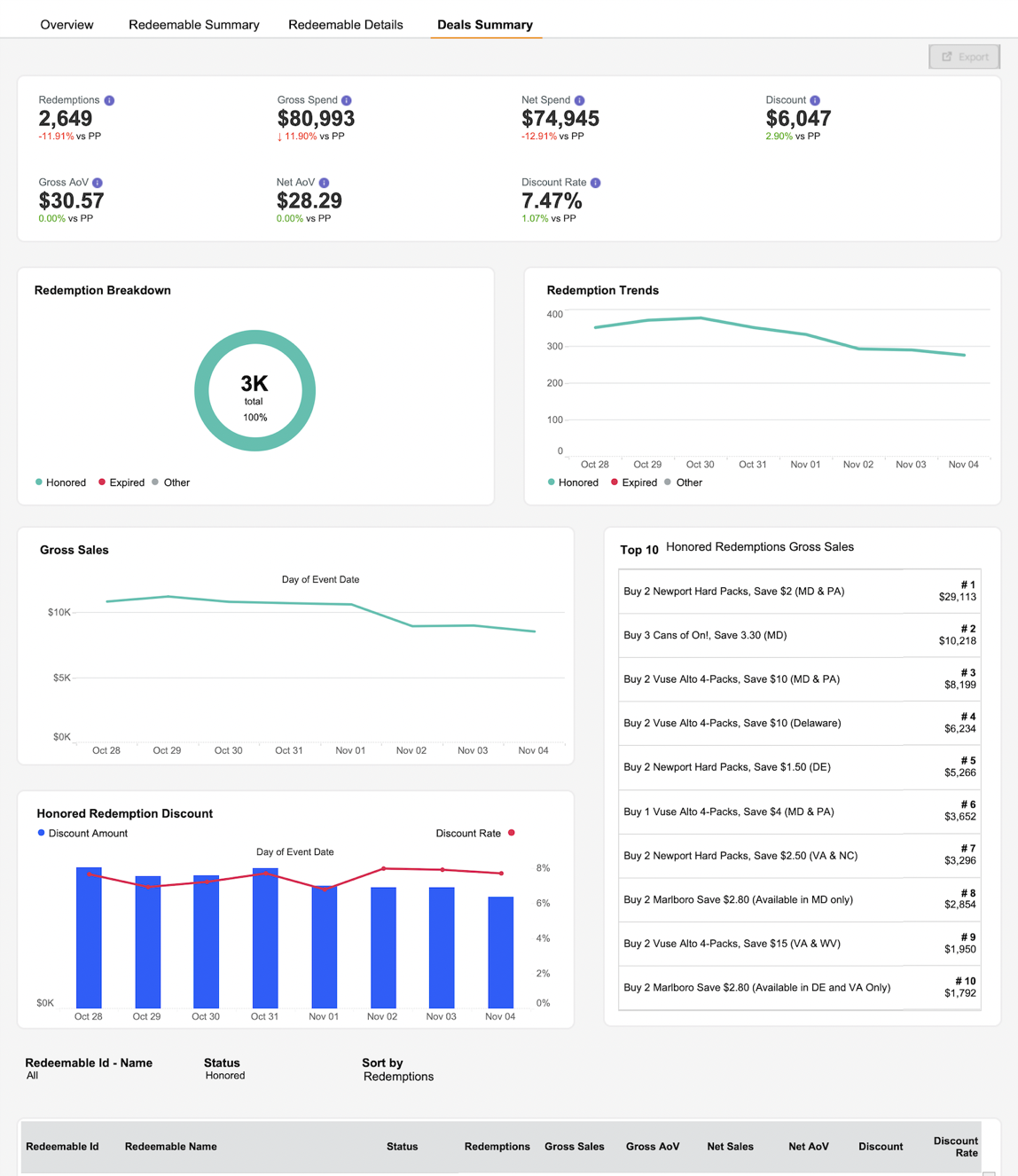This screenshot has height=1176, width=1018.
Task: Click the Export button icon
Action: tap(947, 57)
